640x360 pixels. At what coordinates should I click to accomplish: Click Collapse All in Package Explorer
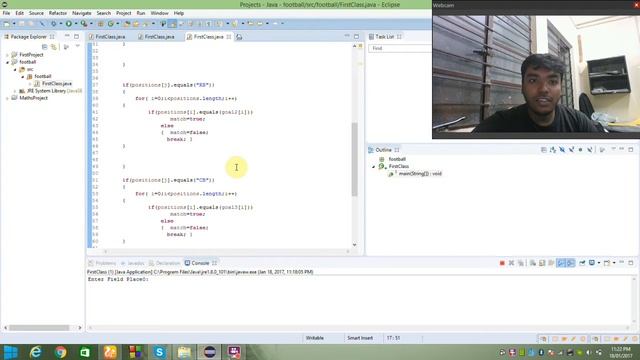pos(45,47)
